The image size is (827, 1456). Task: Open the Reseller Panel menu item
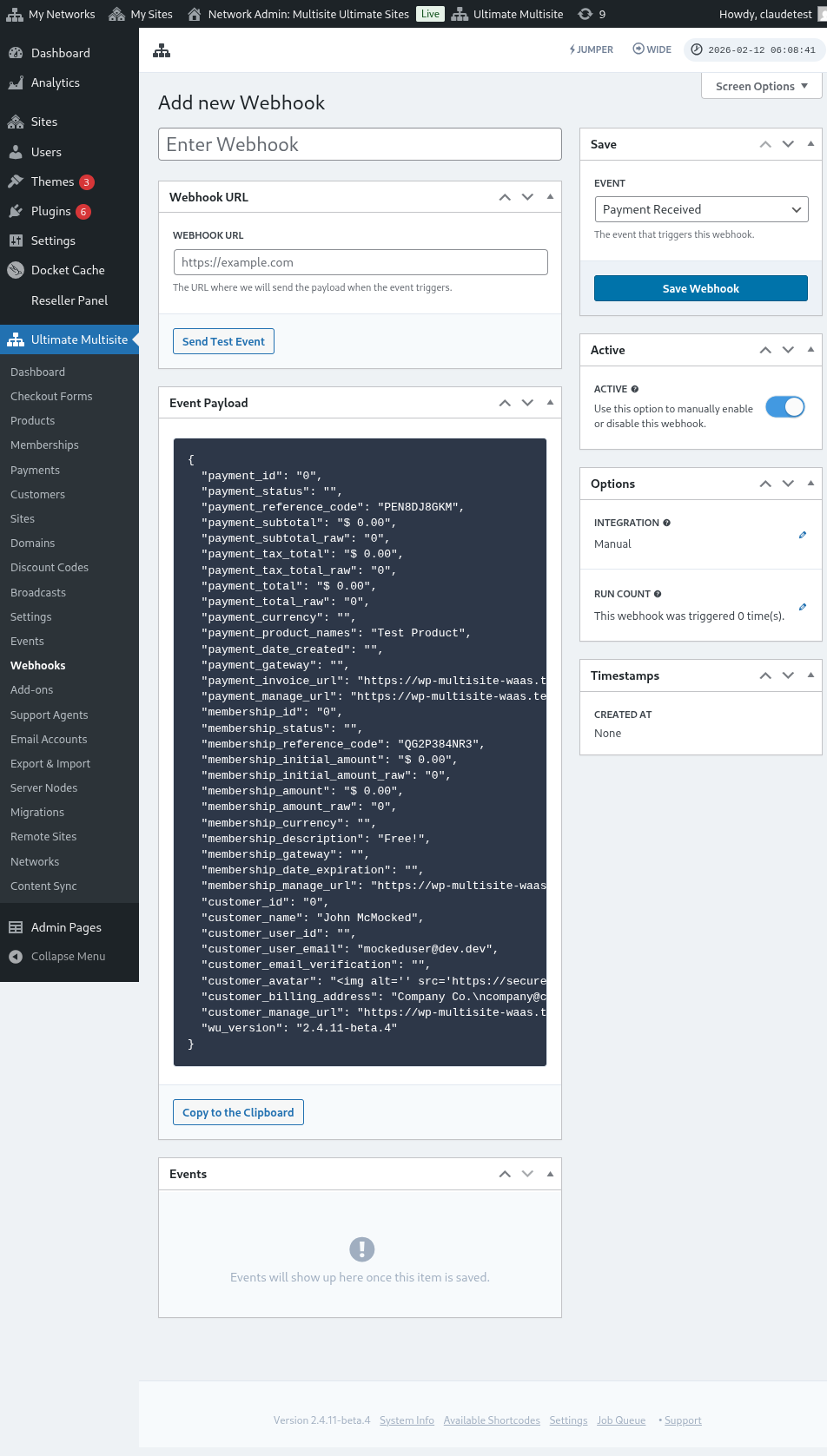69,300
